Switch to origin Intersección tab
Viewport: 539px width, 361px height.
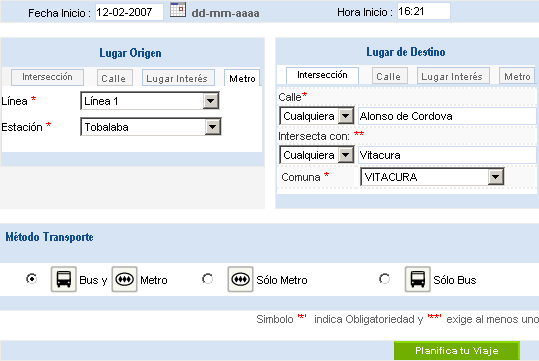pyautogui.click(x=47, y=77)
